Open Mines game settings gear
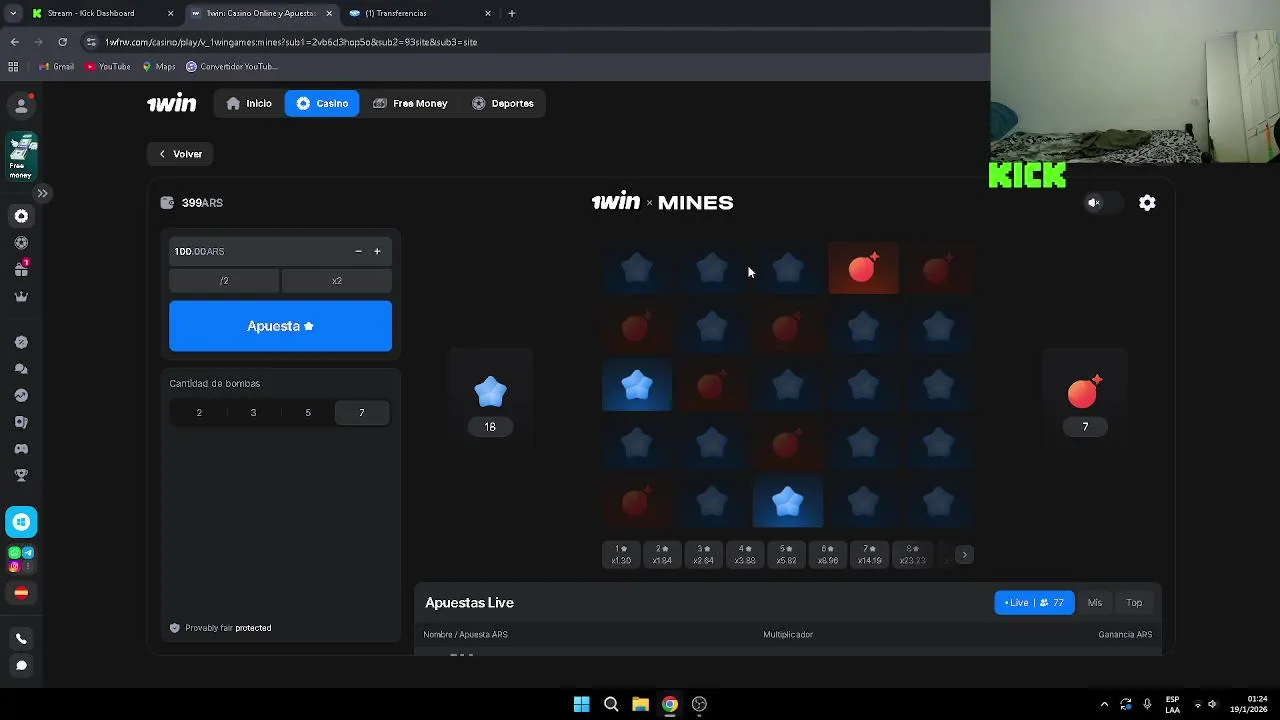The height and width of the screenshot is (720, 1280). click(1147, 203)
